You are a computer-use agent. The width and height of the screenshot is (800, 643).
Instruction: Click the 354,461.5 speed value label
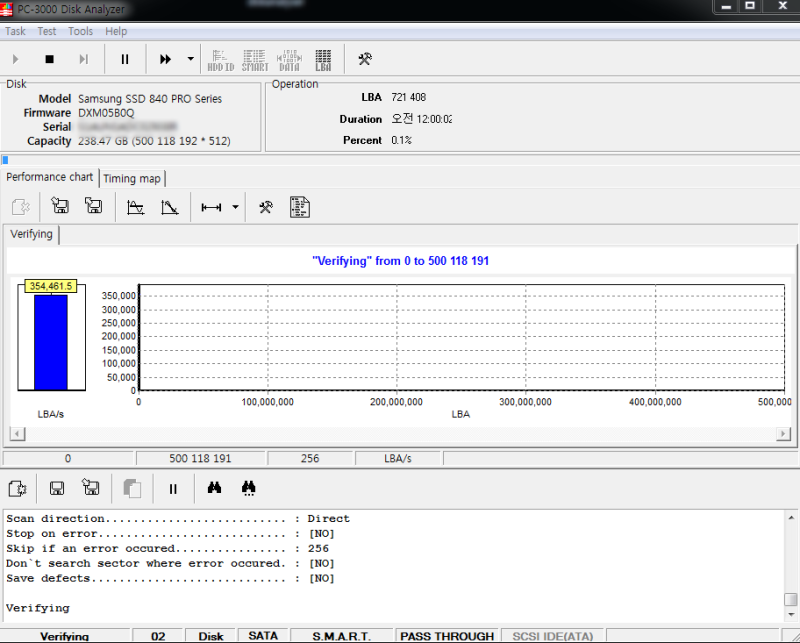pyautogui.click(x=51, y=286)
